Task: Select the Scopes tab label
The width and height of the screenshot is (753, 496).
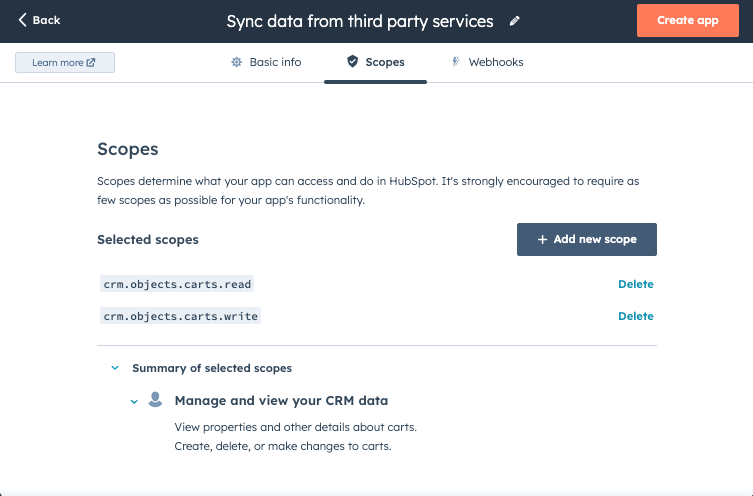Action: tap(385, 62)
